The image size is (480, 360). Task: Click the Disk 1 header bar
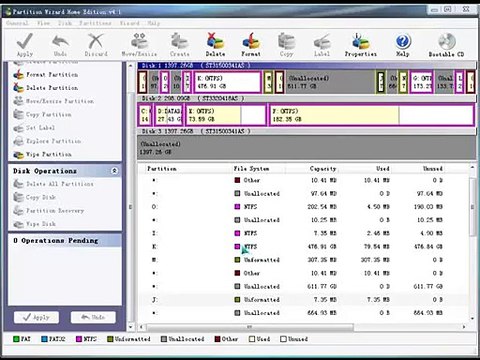click(x=307, y=66)
